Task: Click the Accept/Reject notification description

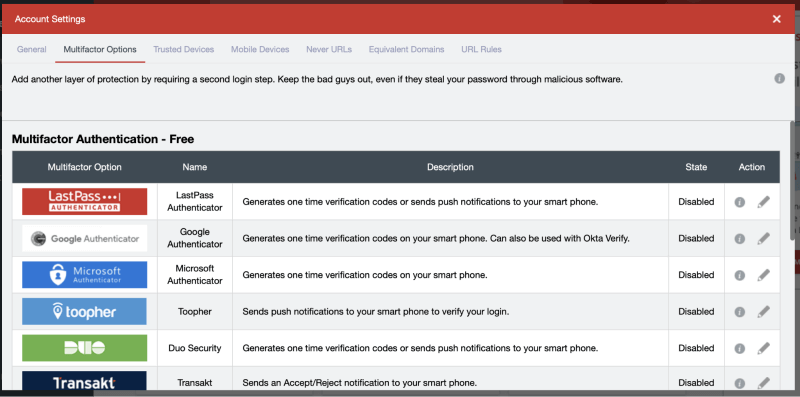Action: tap(360, 383)
